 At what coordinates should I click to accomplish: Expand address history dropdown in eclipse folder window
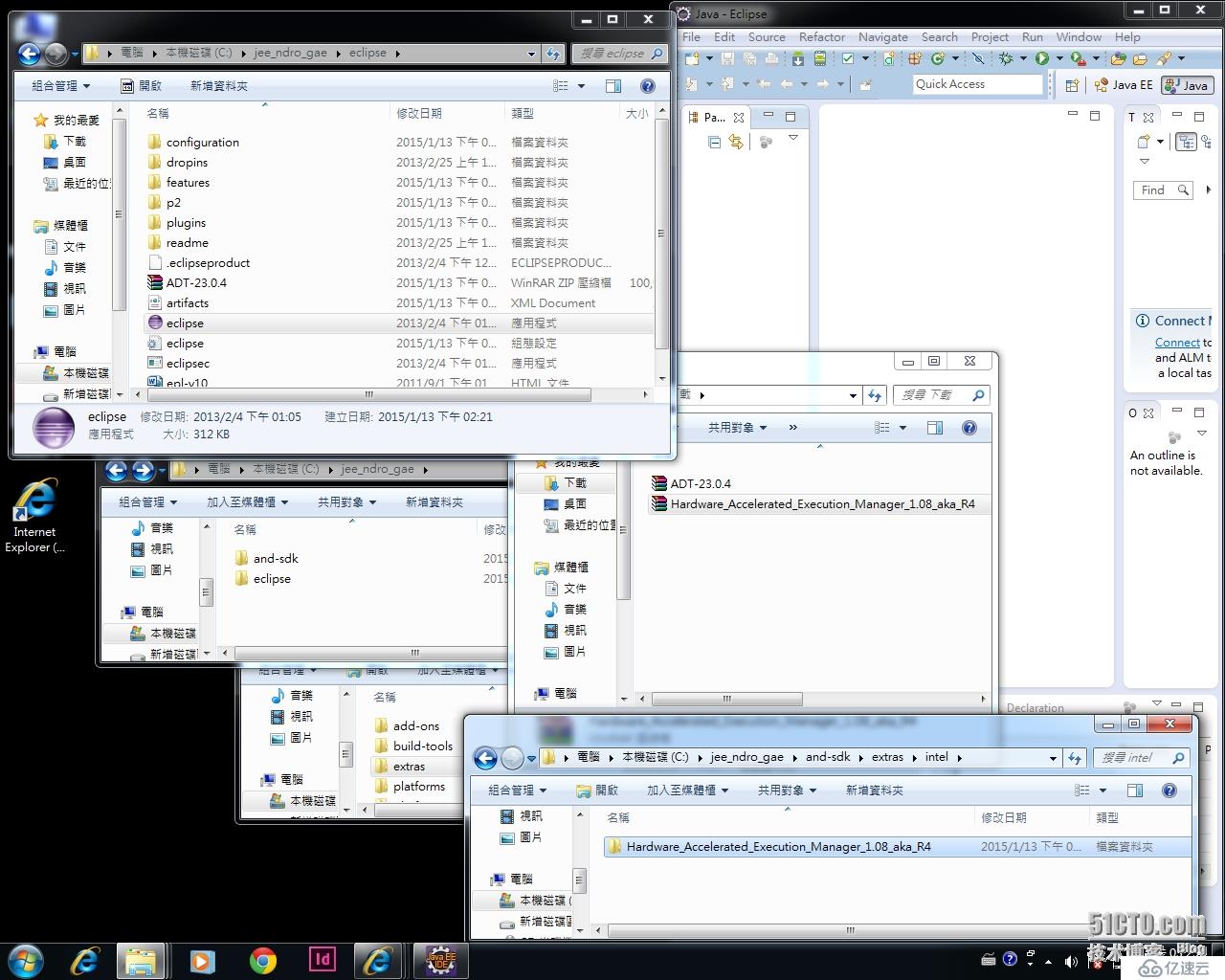531,54
